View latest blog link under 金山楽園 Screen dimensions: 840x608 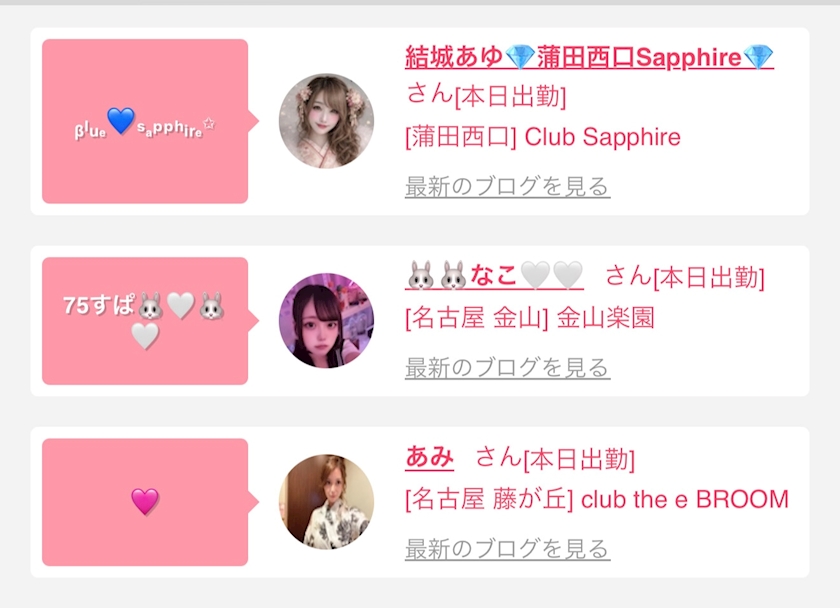coord(507,367)
